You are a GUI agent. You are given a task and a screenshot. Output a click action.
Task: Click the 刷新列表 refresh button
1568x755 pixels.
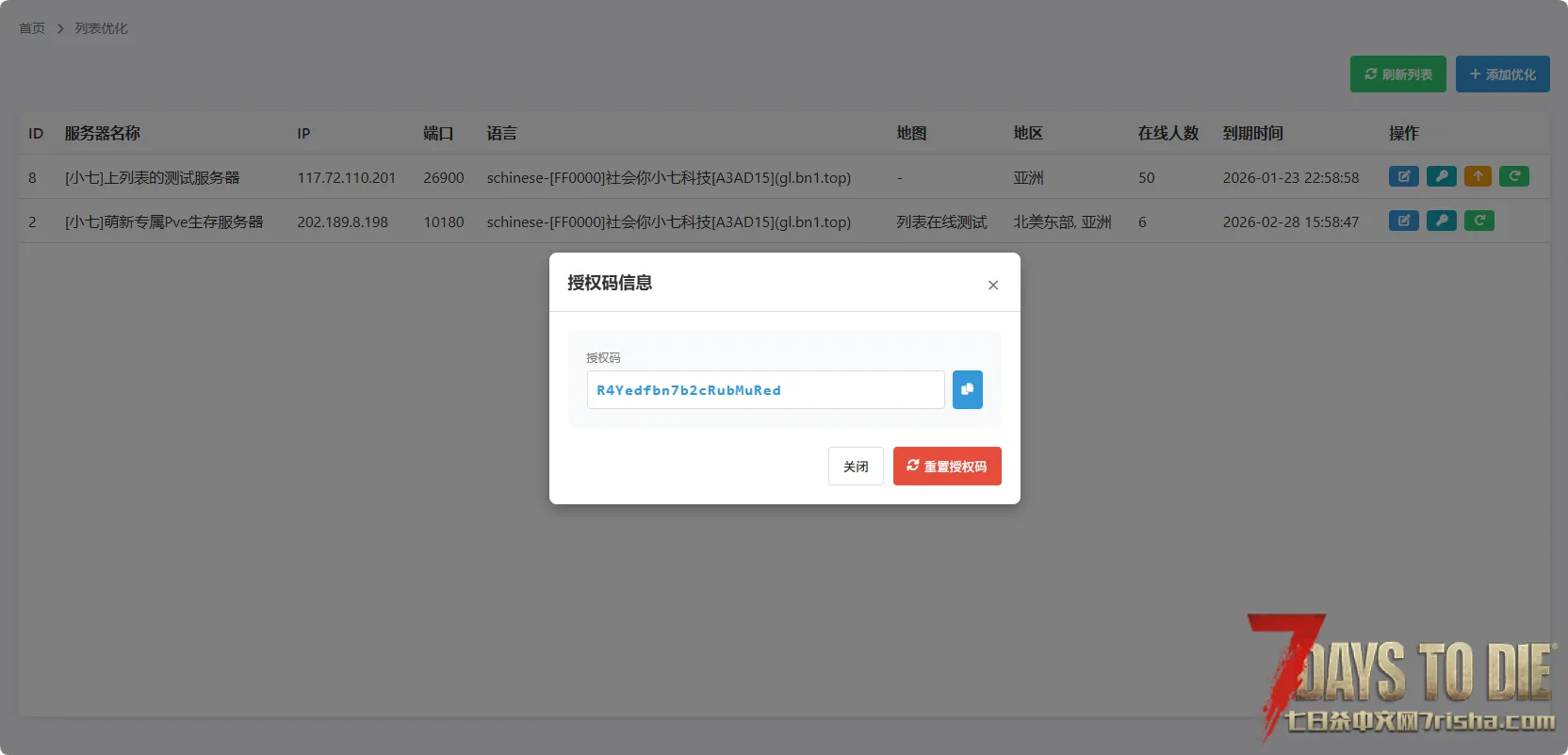1397,74
